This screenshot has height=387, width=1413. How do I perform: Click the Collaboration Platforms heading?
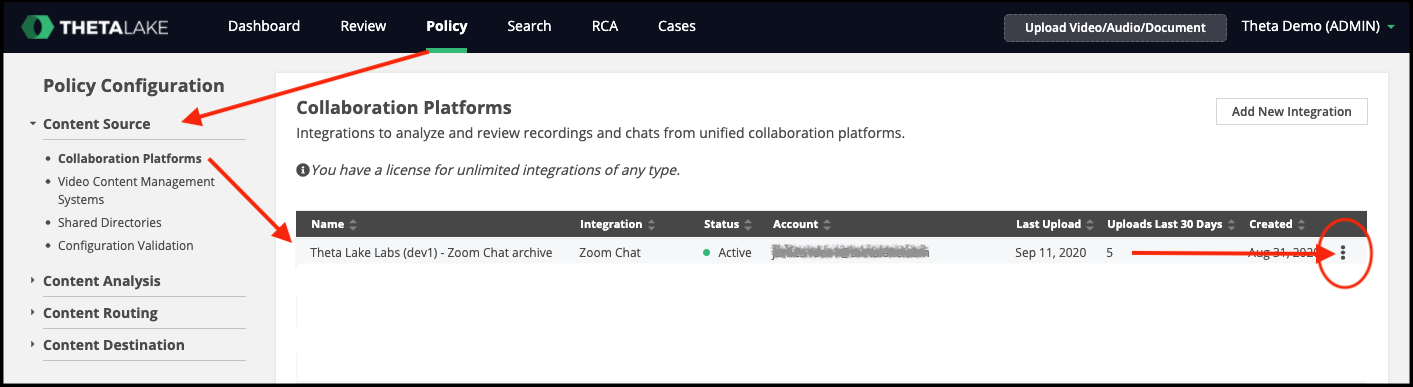[x=404, y=107]
